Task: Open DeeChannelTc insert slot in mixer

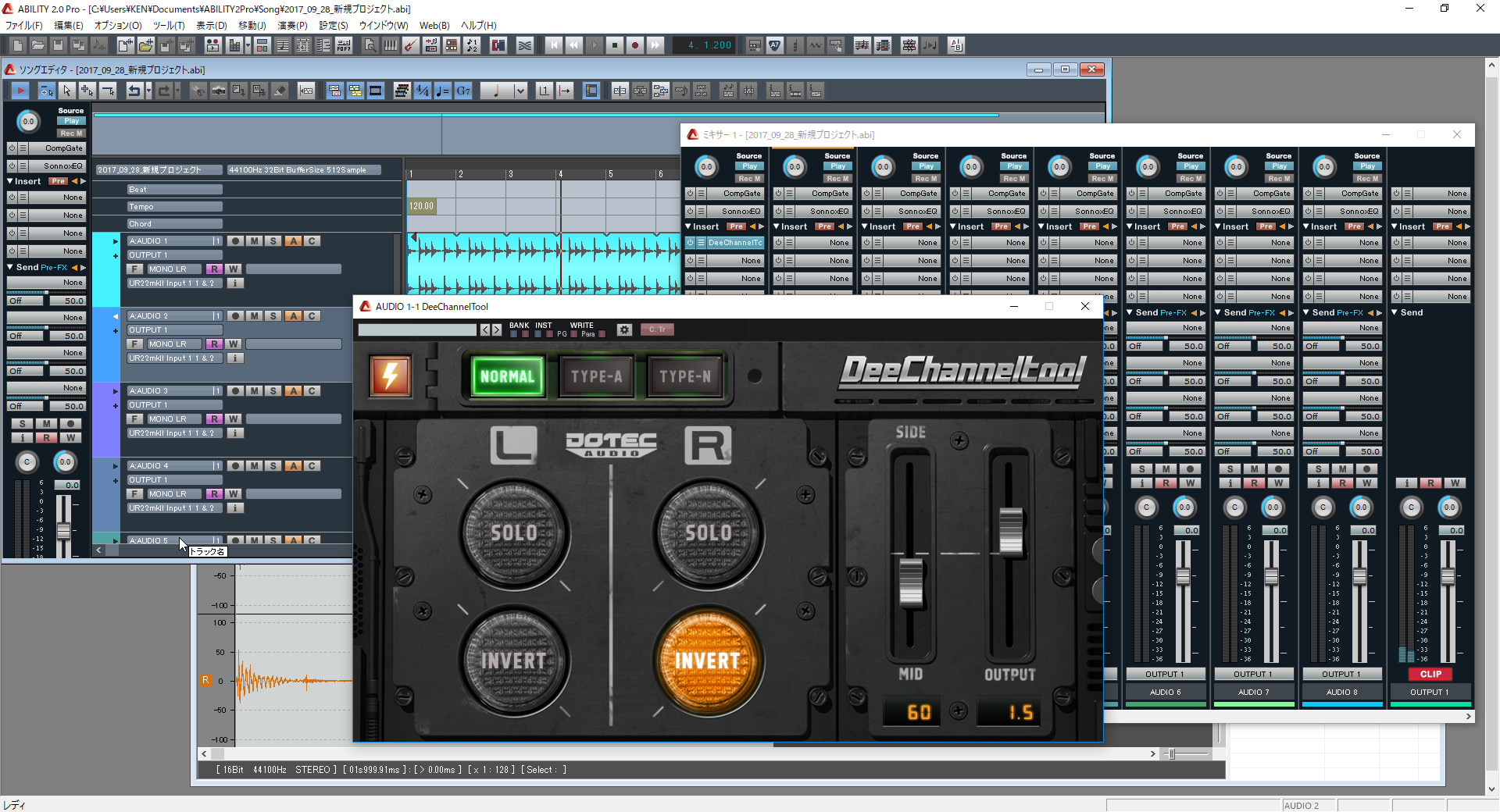Action: point(734,243)
